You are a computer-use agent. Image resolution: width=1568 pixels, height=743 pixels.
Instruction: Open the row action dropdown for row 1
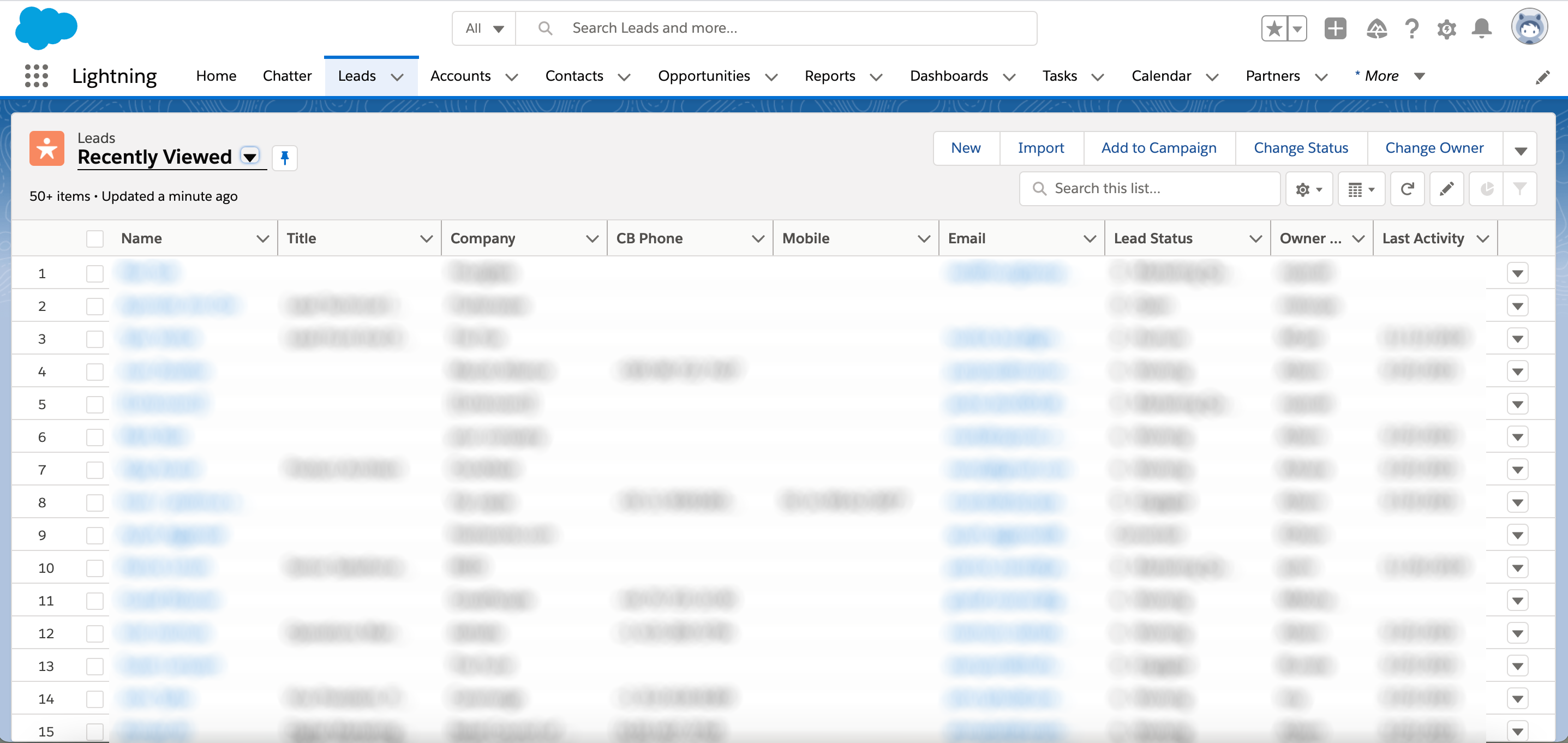1518,272
